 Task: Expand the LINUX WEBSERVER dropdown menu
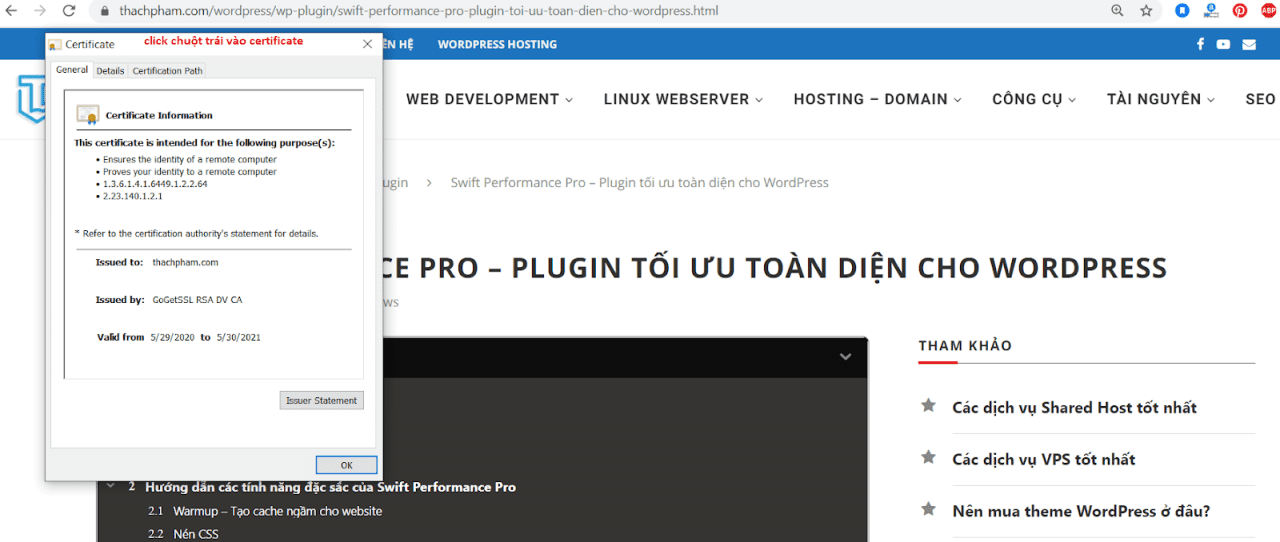pyautogui.click(x=683, y=99)
